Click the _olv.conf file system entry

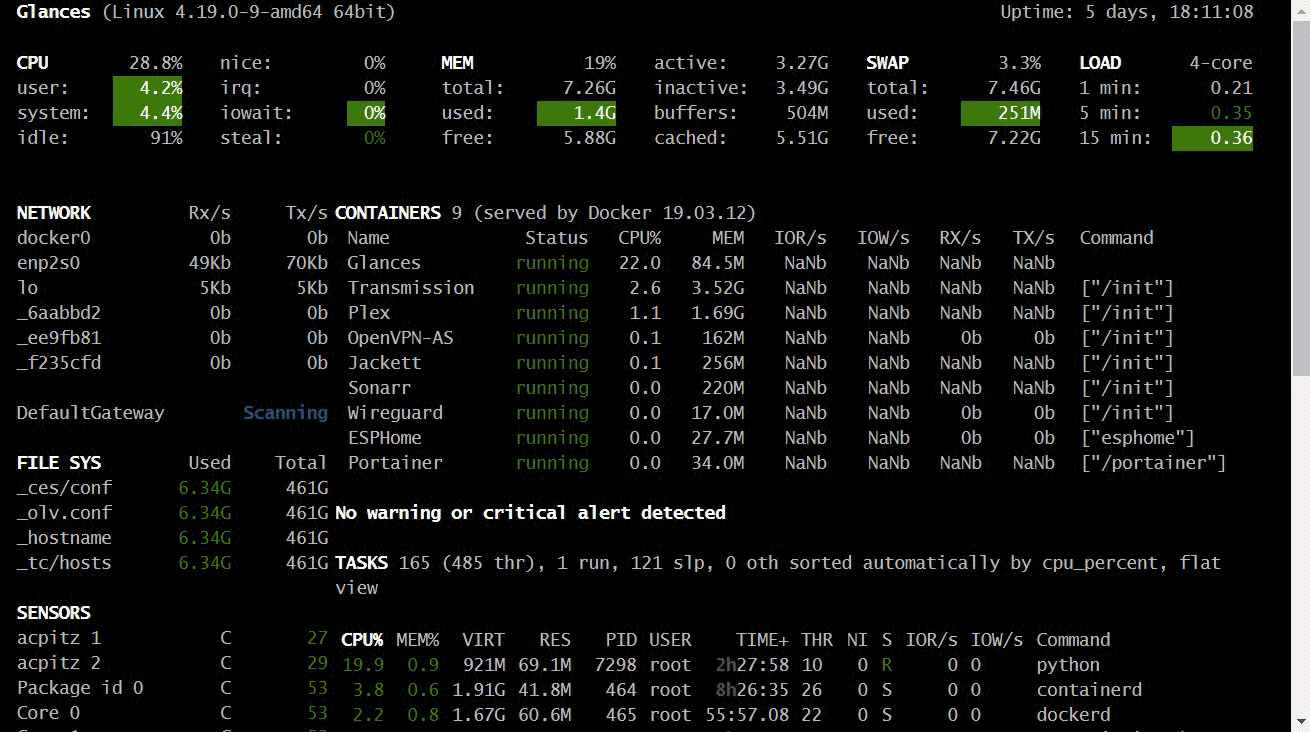(x=64, y=513)
